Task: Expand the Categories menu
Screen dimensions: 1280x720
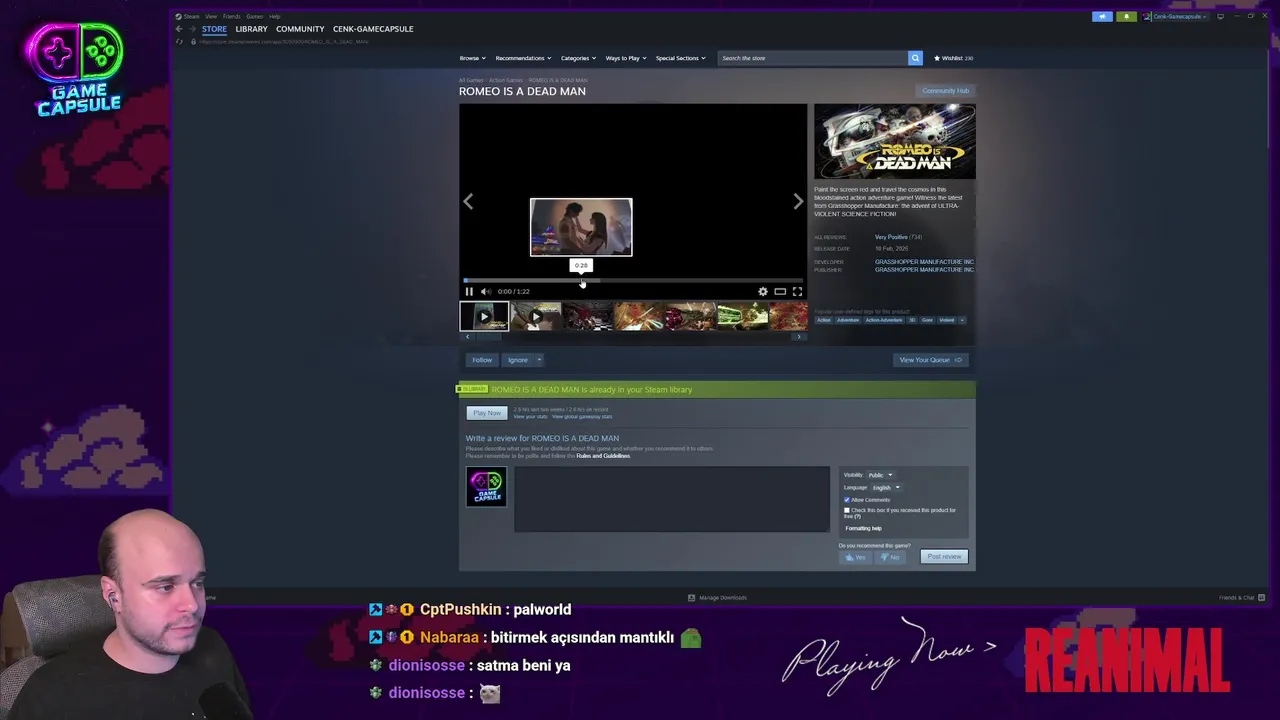Action: [x=579, y=58]
